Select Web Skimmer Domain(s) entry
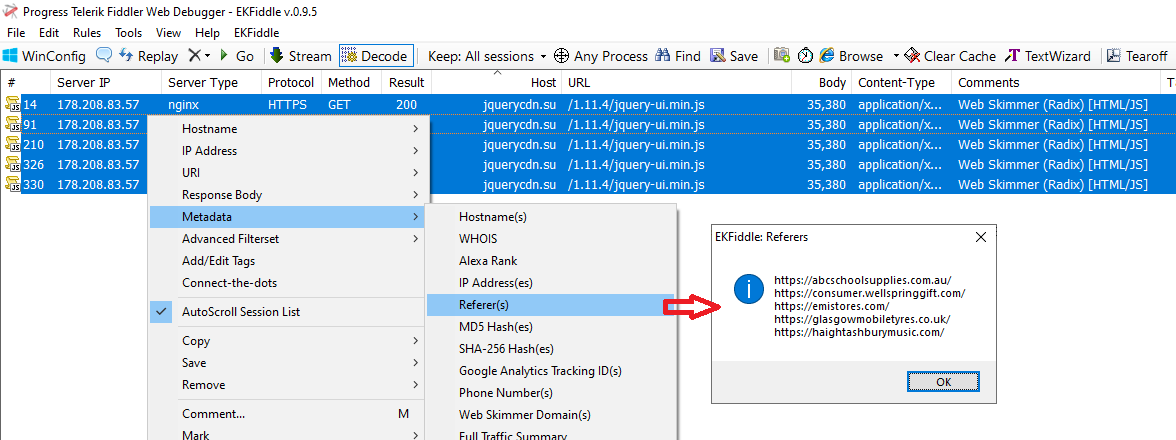This screenshot has width=1176, height=440. (x=551, y=415)
